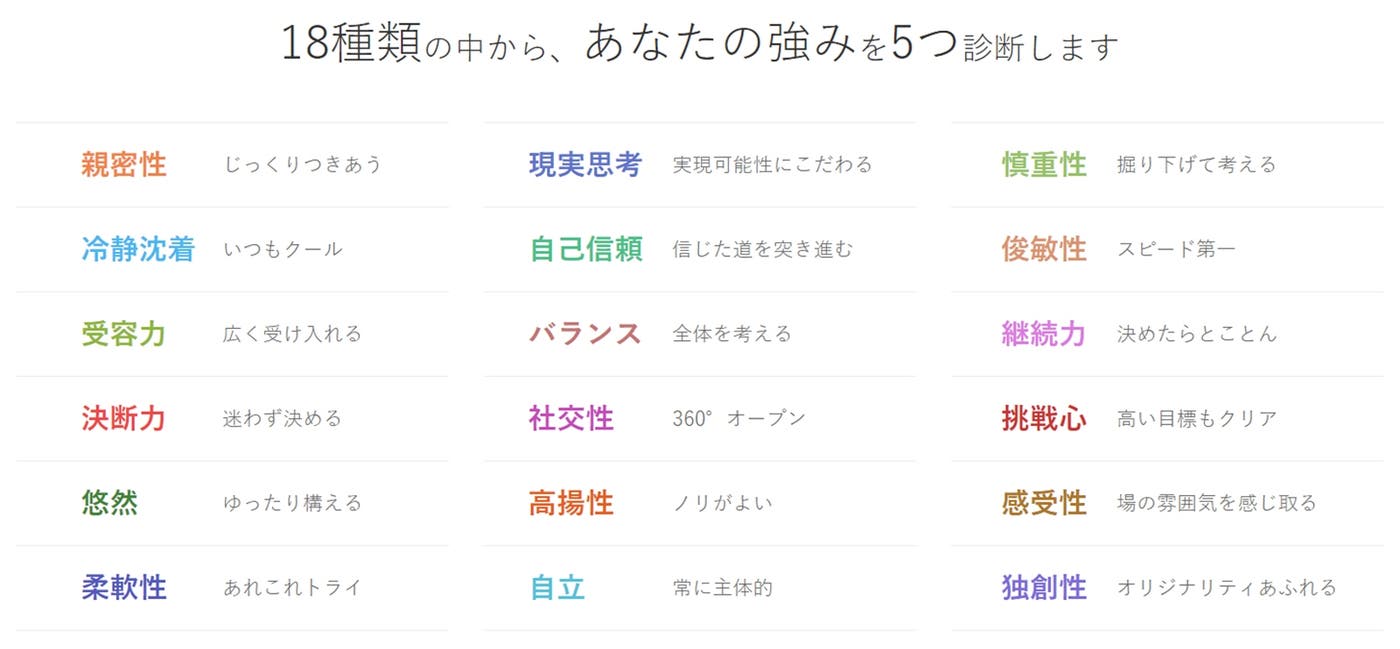The height and width of the screenshot is (649, 1400).
Task: Click the 感受性 strength label
Action: click(1044, 503)
